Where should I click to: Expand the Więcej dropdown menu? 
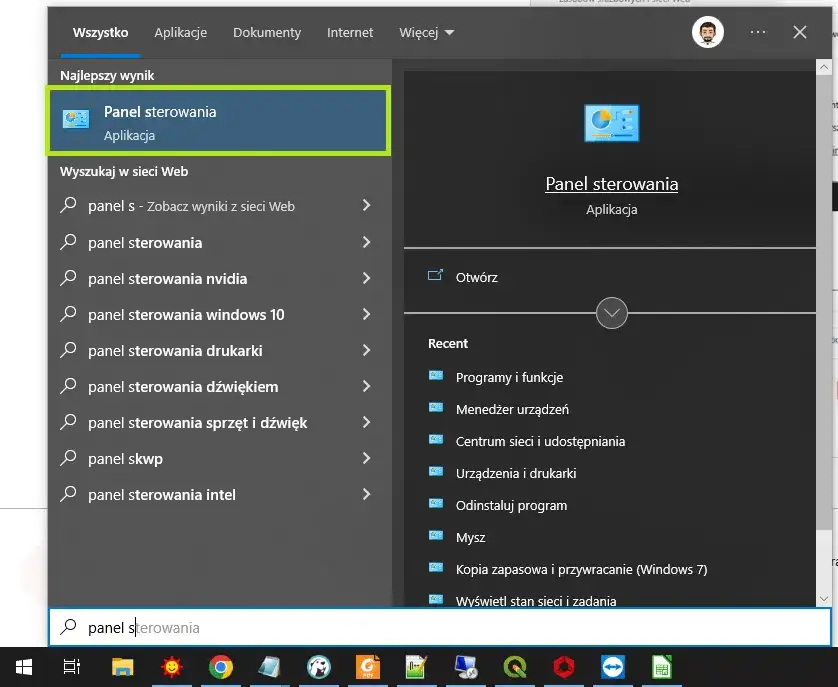pos(426,32)
